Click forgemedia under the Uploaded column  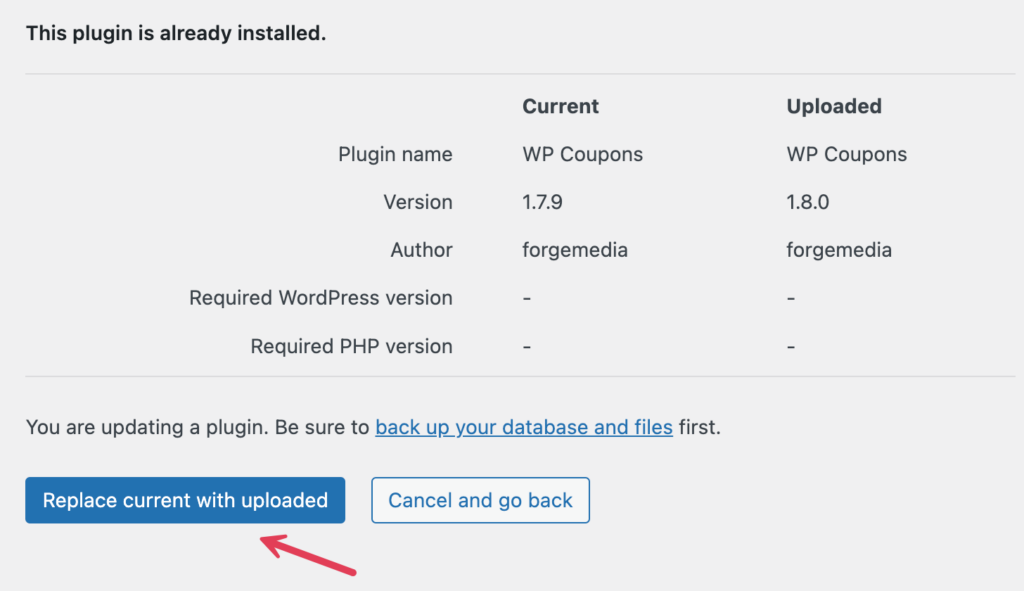[839, 250]
